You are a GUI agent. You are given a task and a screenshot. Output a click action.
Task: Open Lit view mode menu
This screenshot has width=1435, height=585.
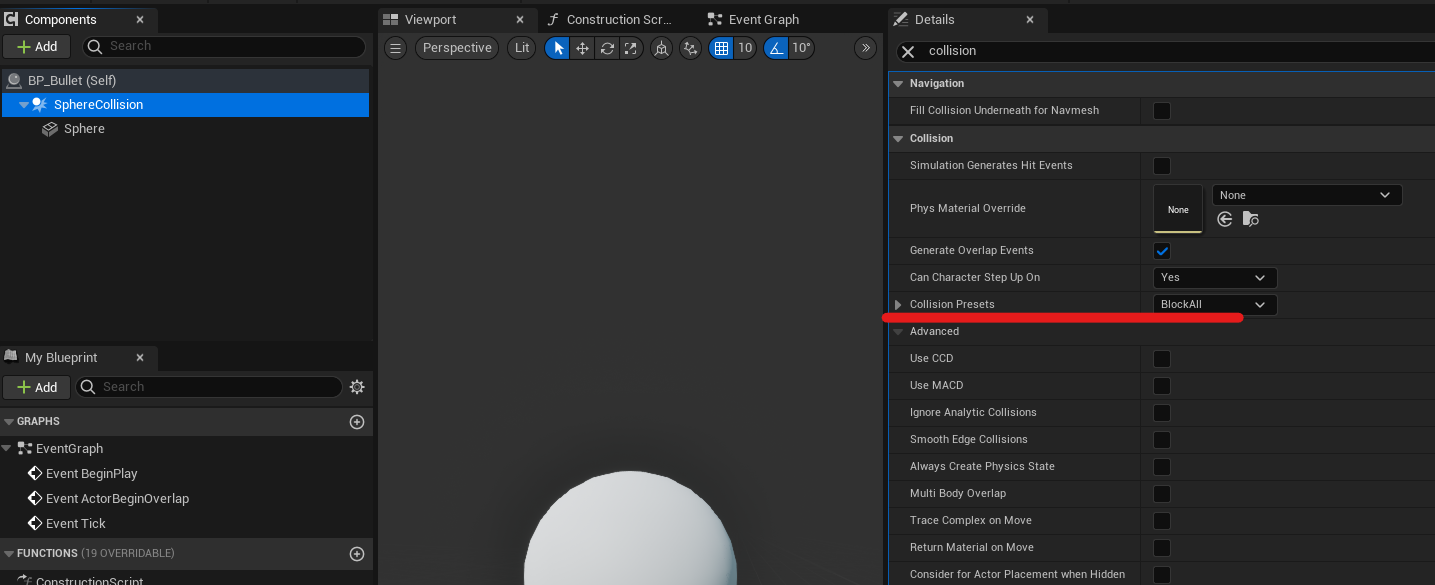(522, 48)
